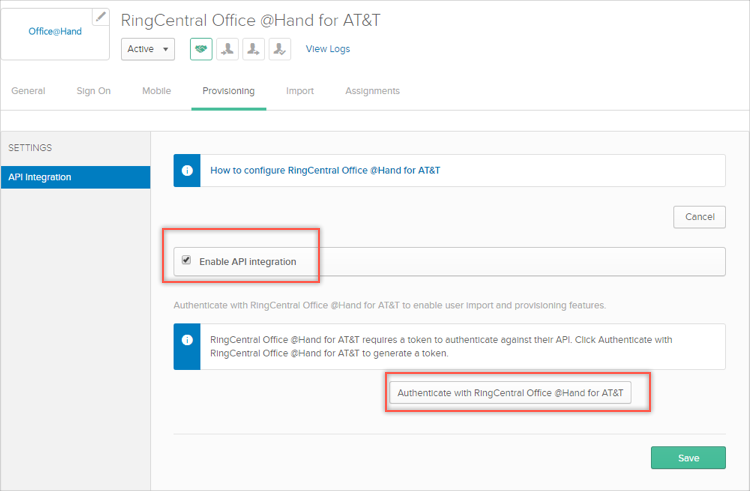Open the Active status dropdown
The height and width of the screenshot is (491, 750).
click(148, 49)
